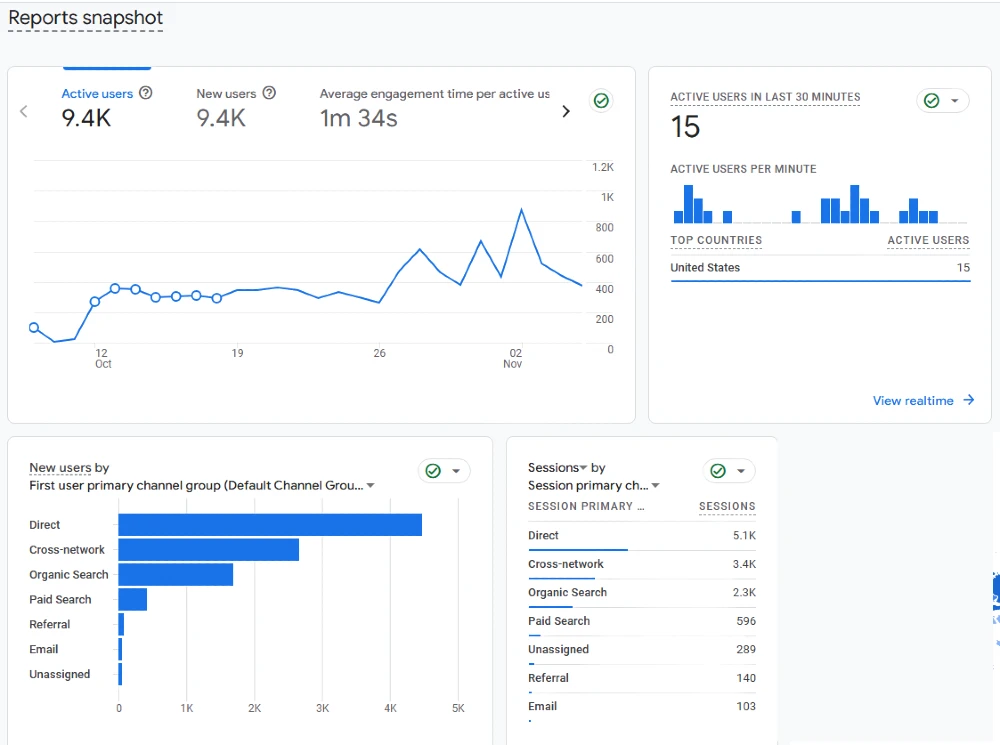Click data quality badge on overview card
Image resolution: width=1000 pixels, height=745 pixels.
pos(601,100)
